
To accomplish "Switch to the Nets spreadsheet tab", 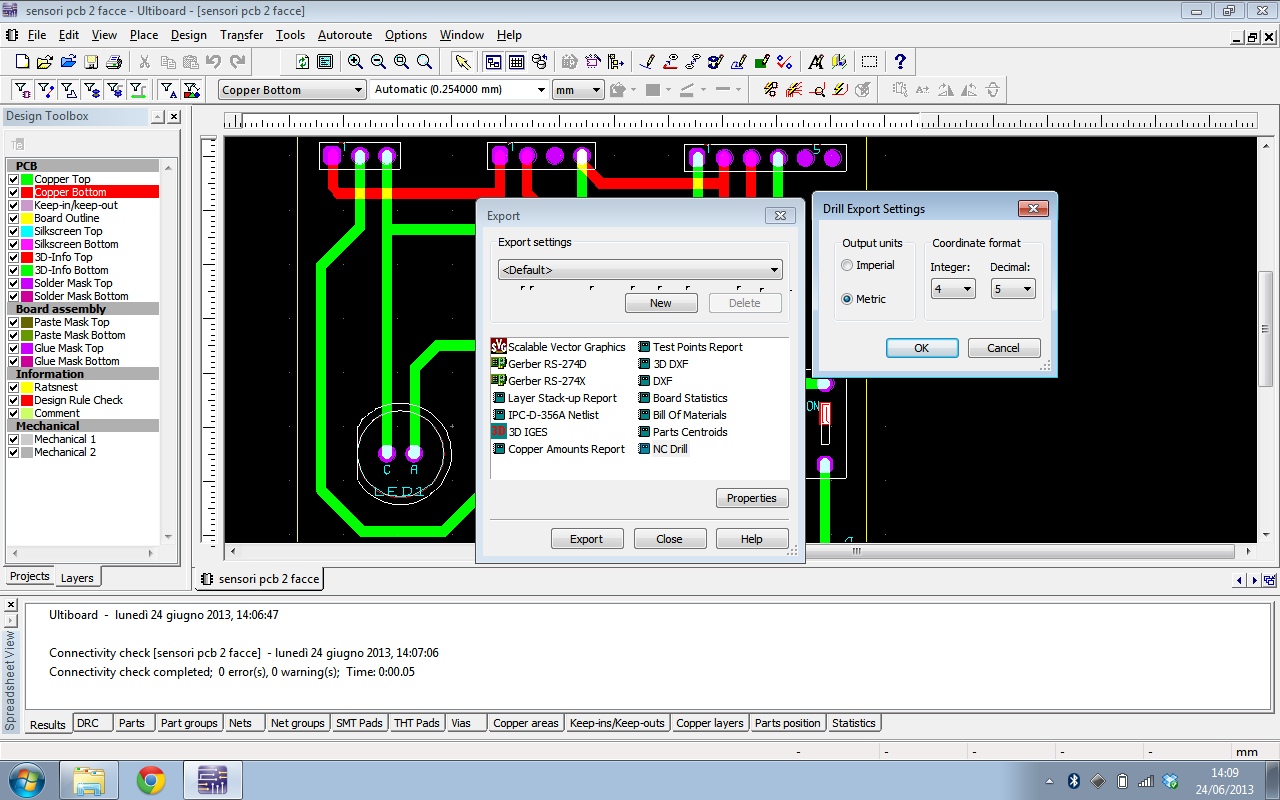I will 240,723.
